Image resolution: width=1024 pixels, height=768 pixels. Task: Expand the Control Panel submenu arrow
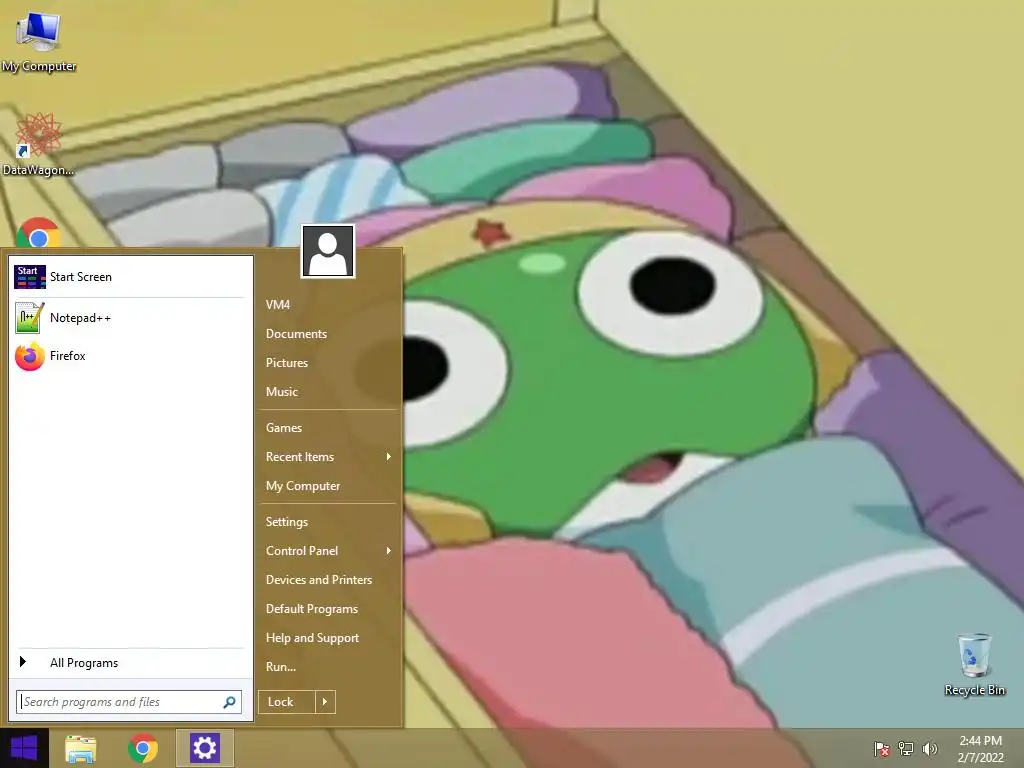389,551
